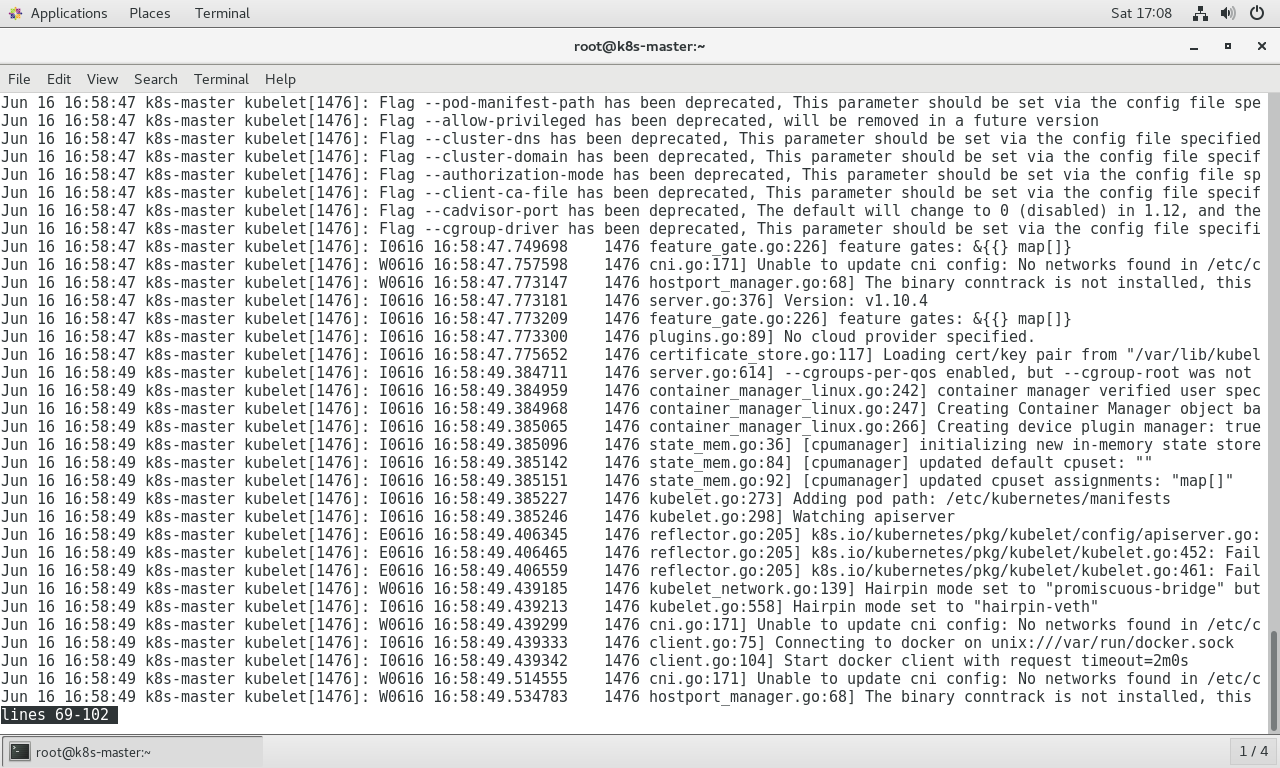Close the root@k8s-master terminal window

click(x=1261, y=46)
